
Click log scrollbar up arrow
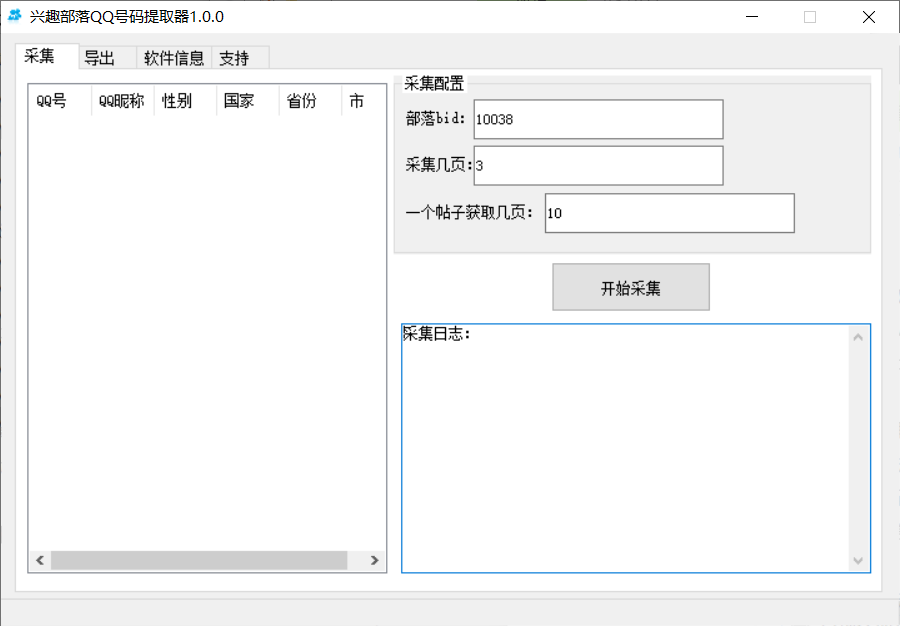(858, 337)
